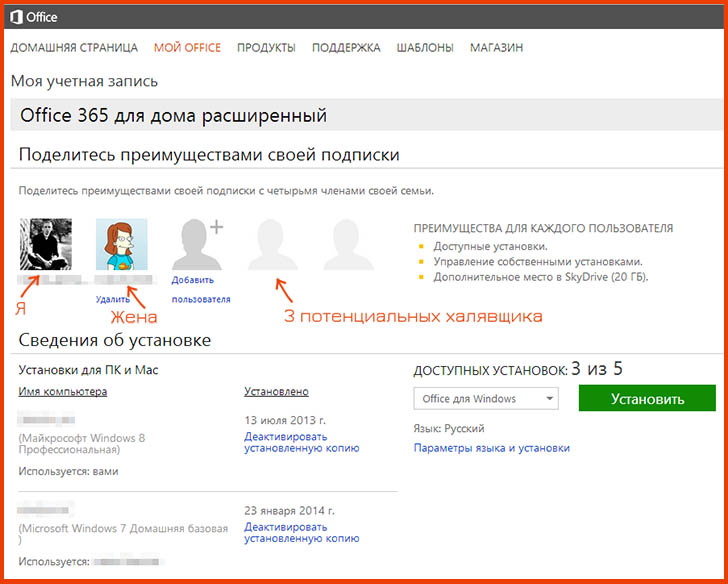
Task: Go to ДОМАШНЯЯ СТРАНИЦА tab
Action: point(74,48)
